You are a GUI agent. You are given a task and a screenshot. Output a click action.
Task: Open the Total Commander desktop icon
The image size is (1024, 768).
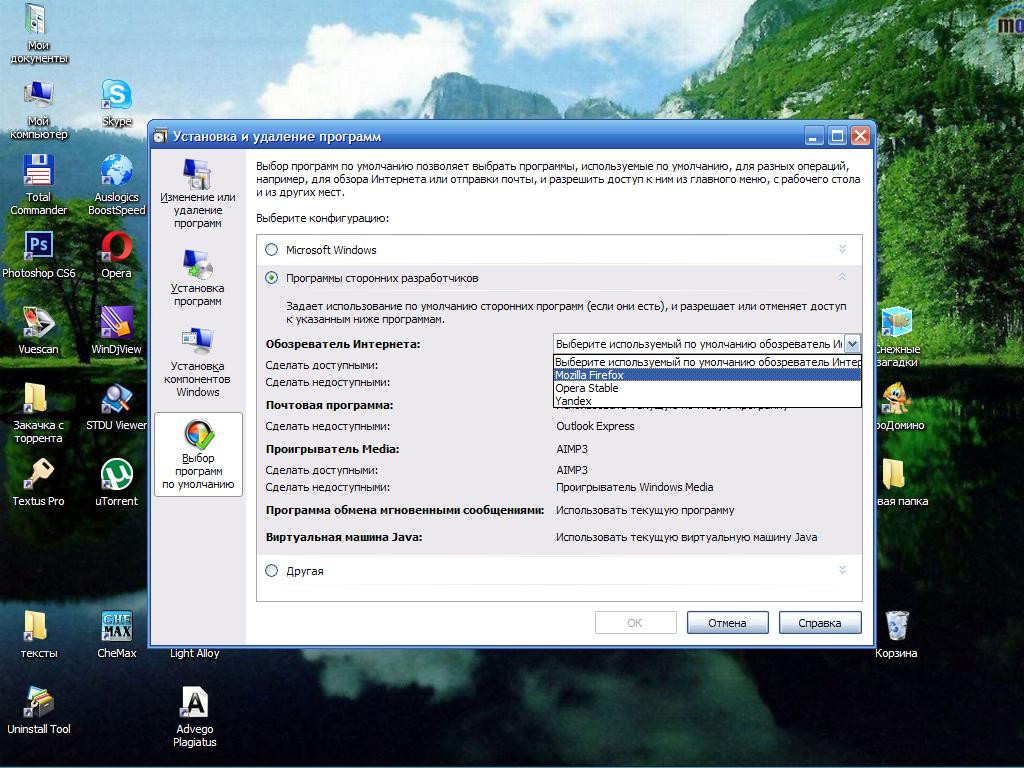tap(38, 172)
